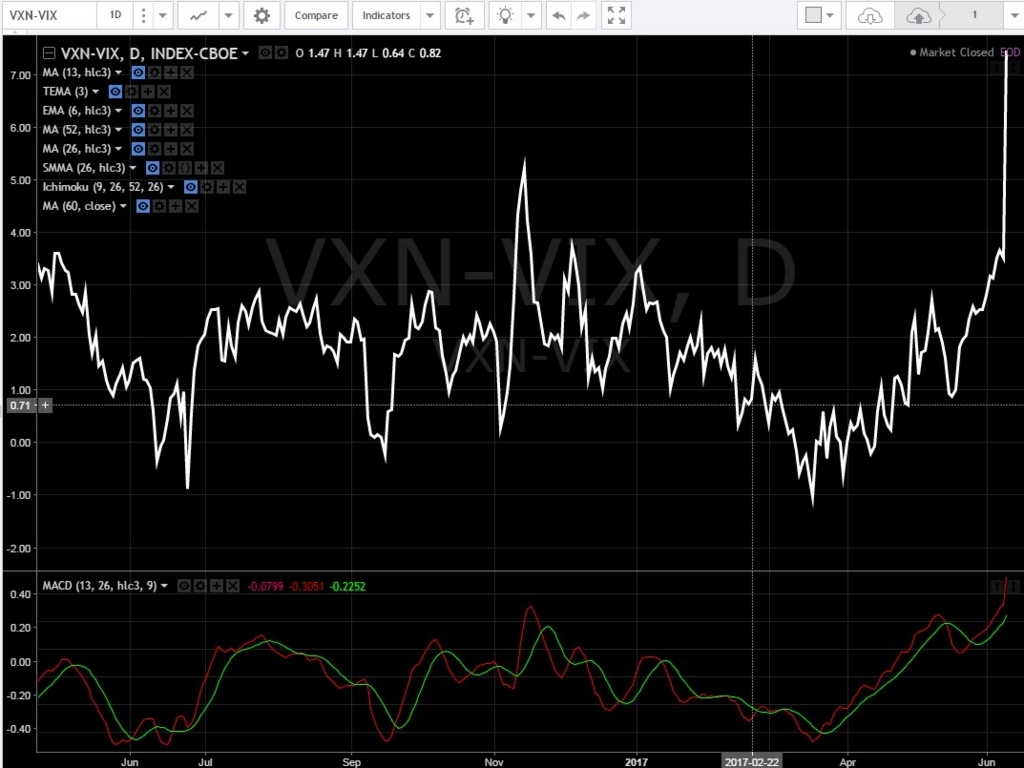This screenshot has width=1024, height=768.
Task: Toggle visibility of MA (60, close)
Action: pyautogui.click(x=143, y=206)
